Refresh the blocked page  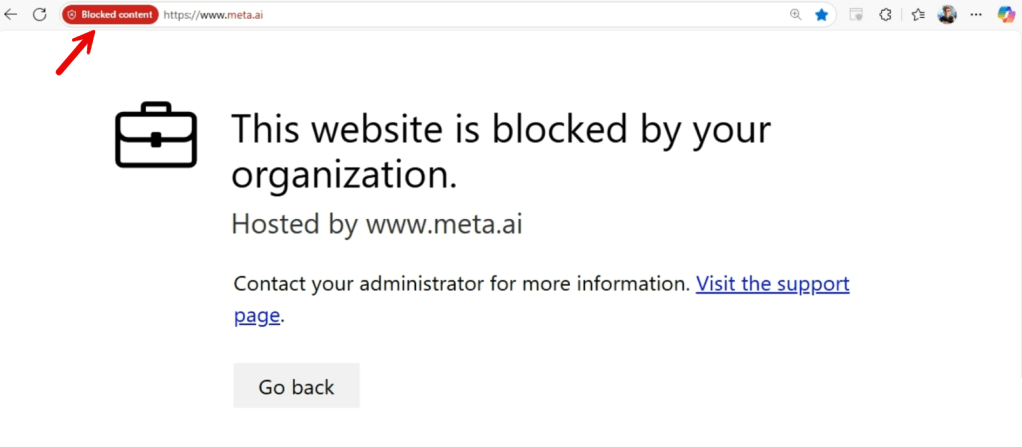click(40, 15)
